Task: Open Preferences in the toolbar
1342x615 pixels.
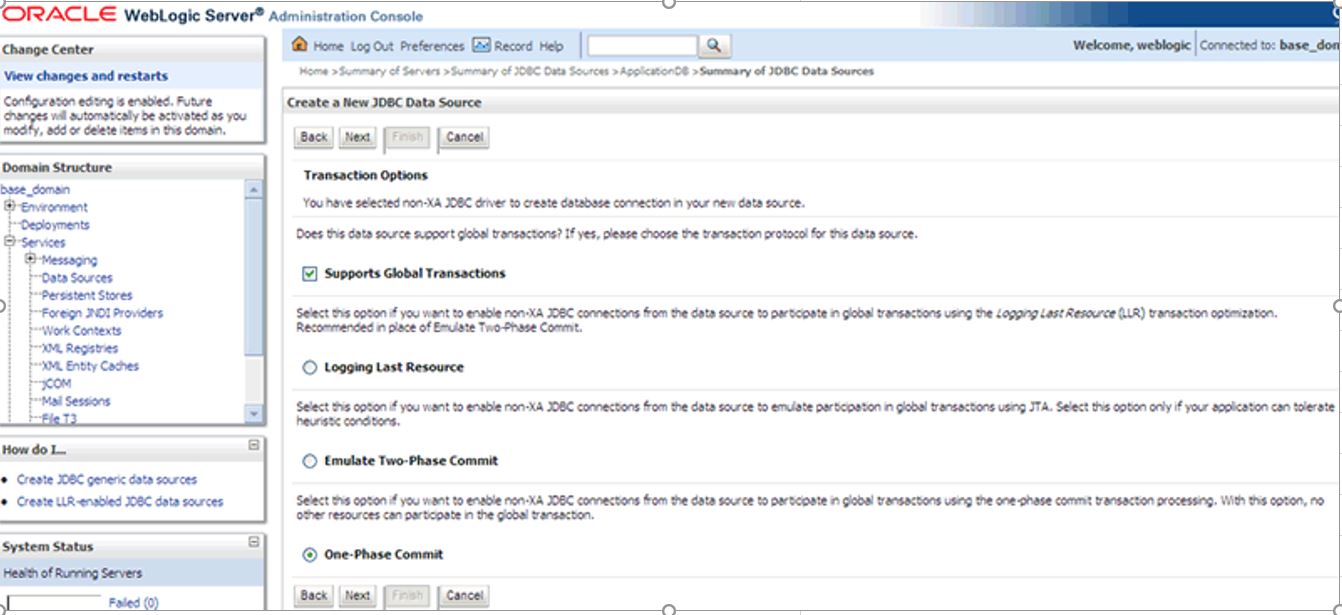Action: point(432,46)
